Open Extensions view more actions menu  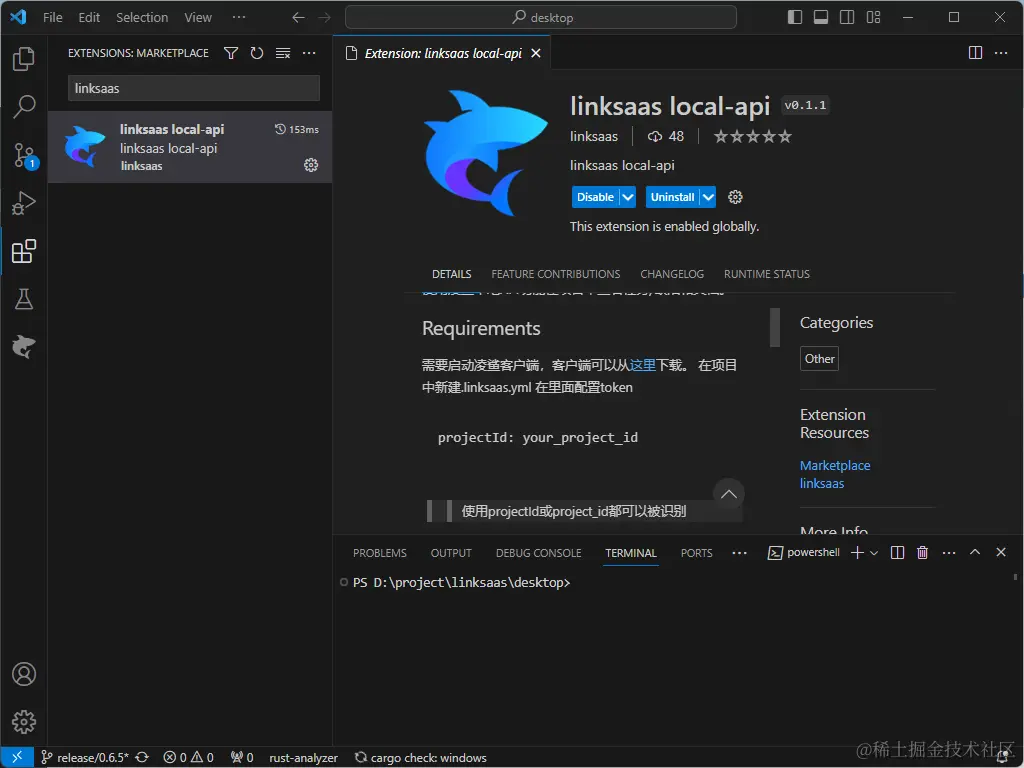coord(309,53)
